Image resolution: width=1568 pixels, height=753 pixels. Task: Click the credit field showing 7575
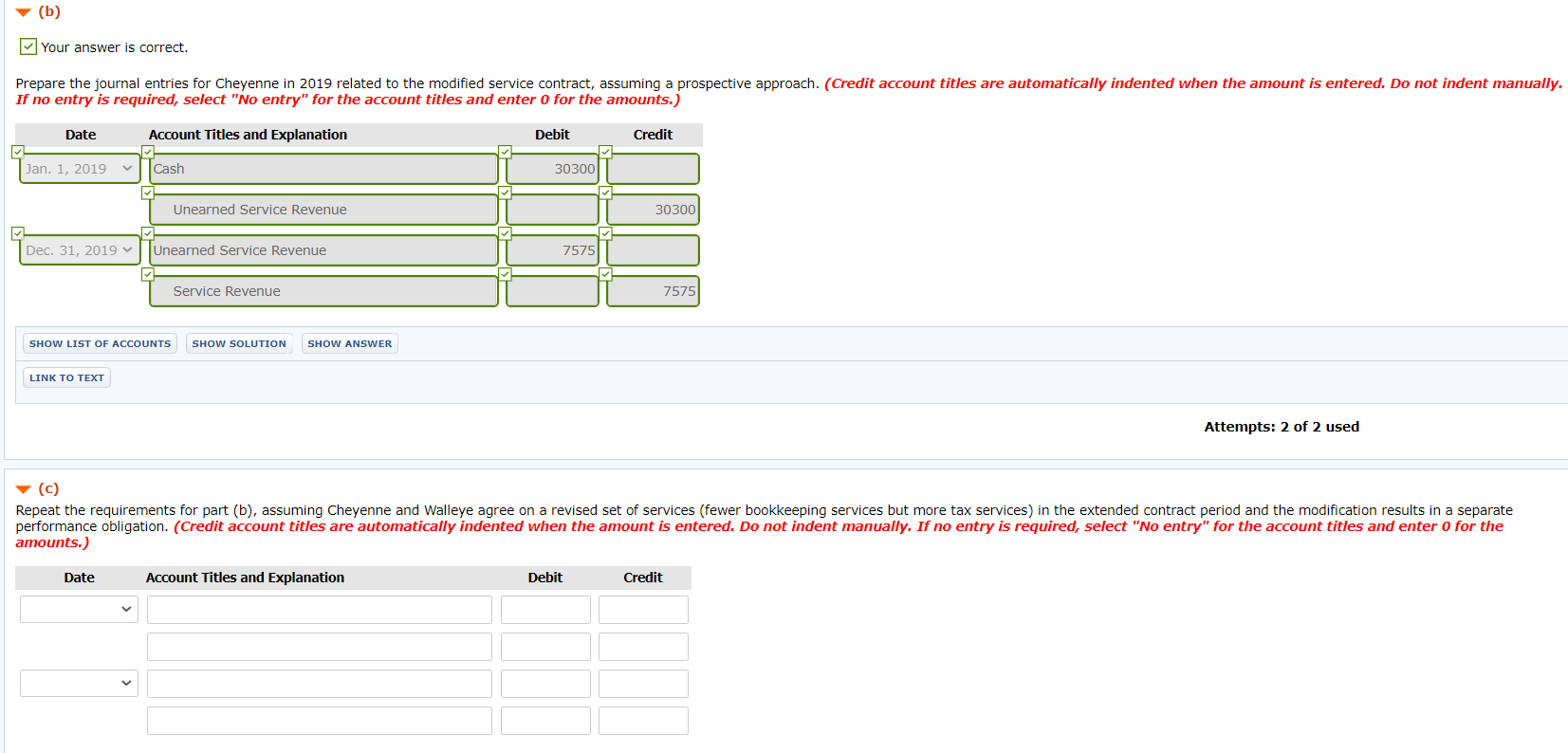point(653,291)
